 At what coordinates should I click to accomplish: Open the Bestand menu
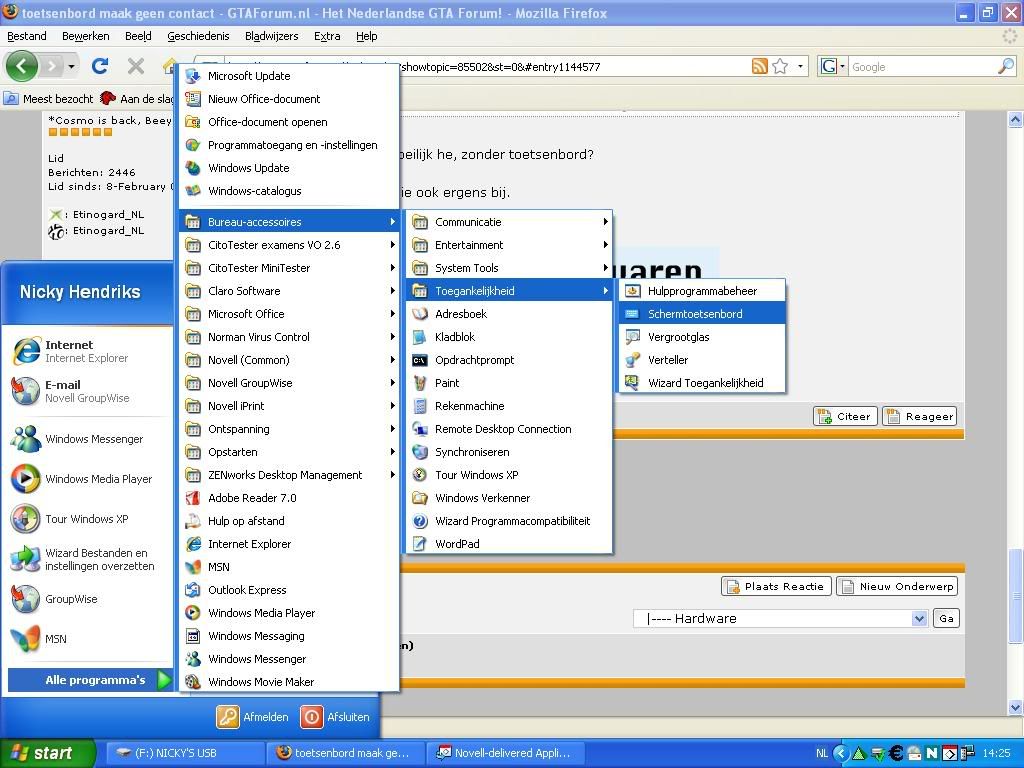coord(27,36)
